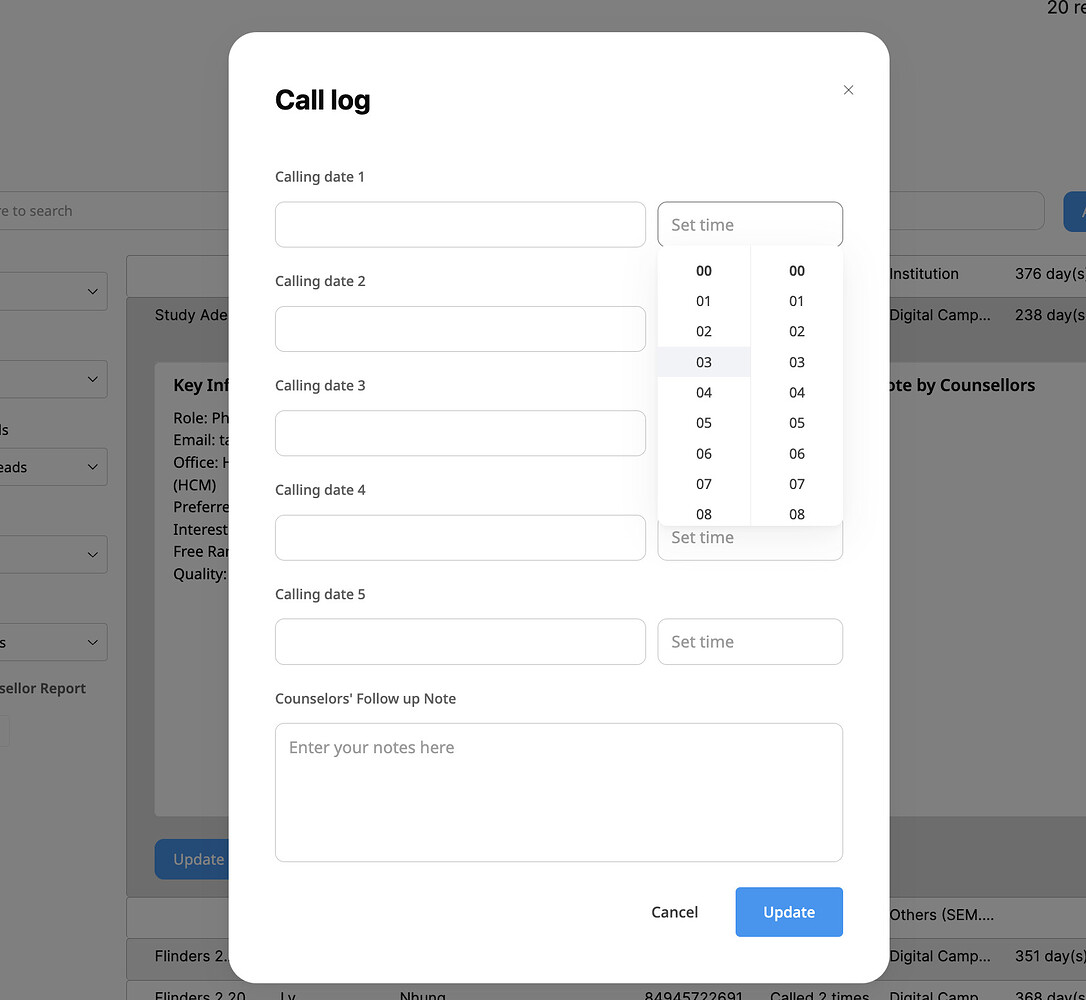1086x1000 pixels.
Task: Click the Counselors' Follow up Note text area
Action: [x=558, y=790]
